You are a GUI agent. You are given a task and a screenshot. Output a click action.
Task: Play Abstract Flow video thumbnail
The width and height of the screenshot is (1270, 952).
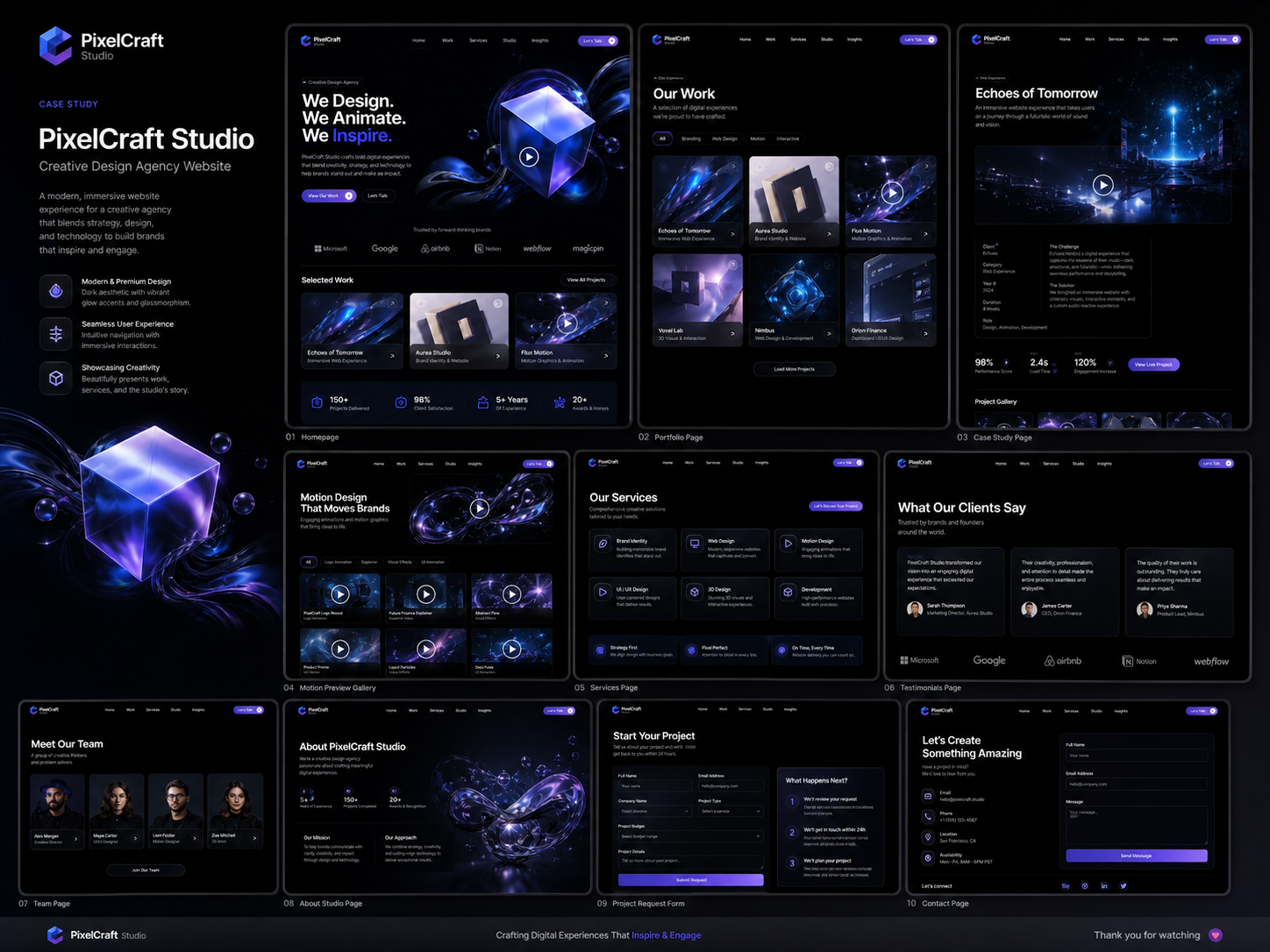[511, 594]
